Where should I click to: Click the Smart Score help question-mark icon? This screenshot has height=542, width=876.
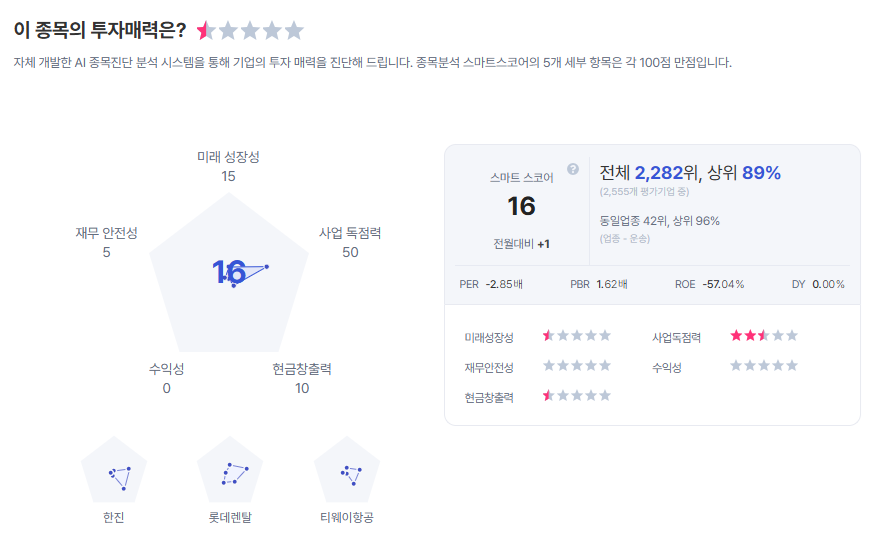[573, 169]
